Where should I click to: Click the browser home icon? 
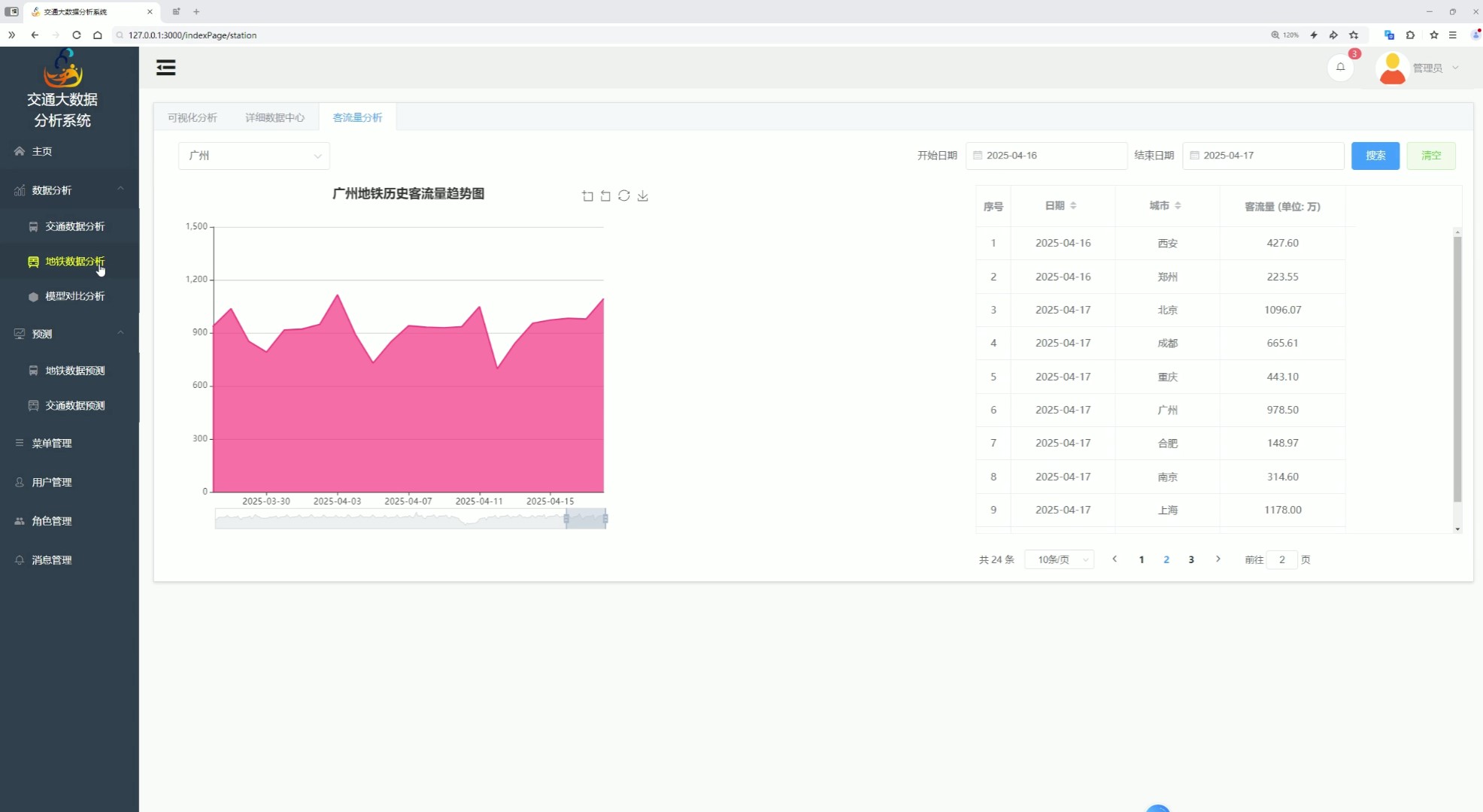tap(97, 35)
